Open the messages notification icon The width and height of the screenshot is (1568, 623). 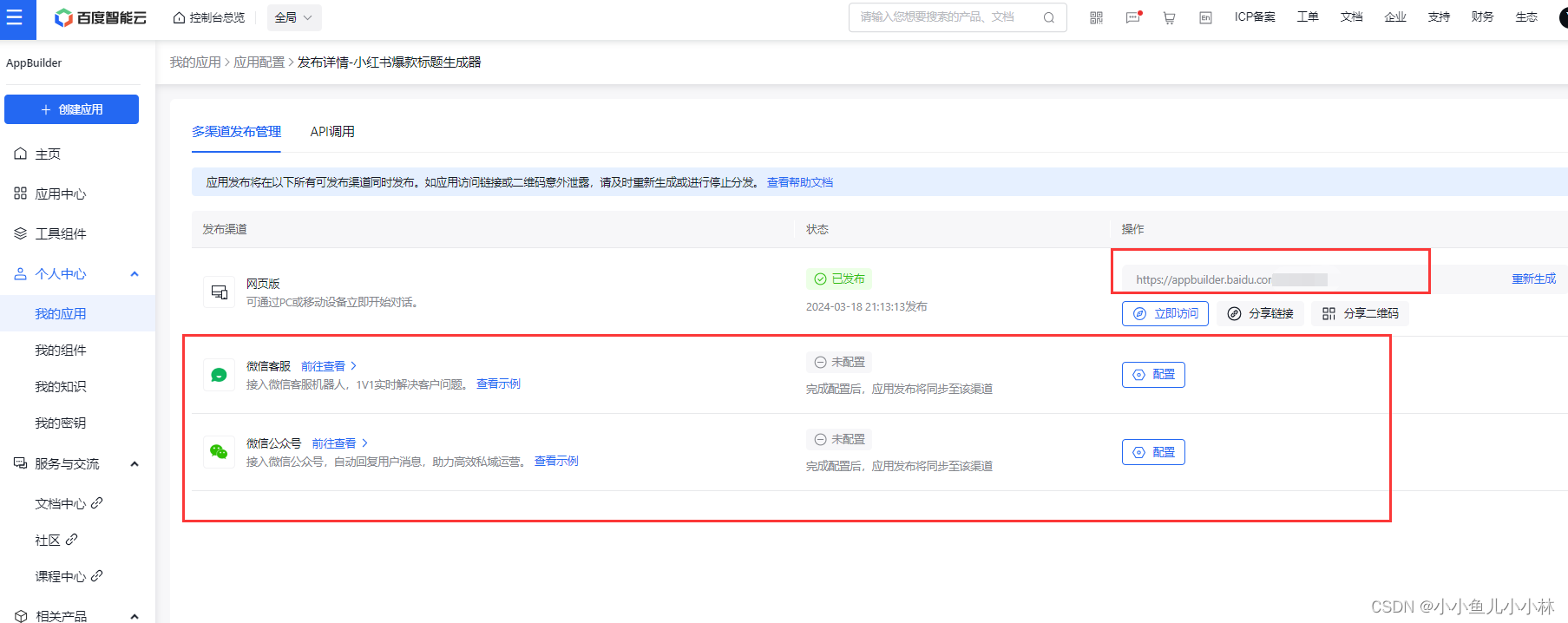[1133, 17]
